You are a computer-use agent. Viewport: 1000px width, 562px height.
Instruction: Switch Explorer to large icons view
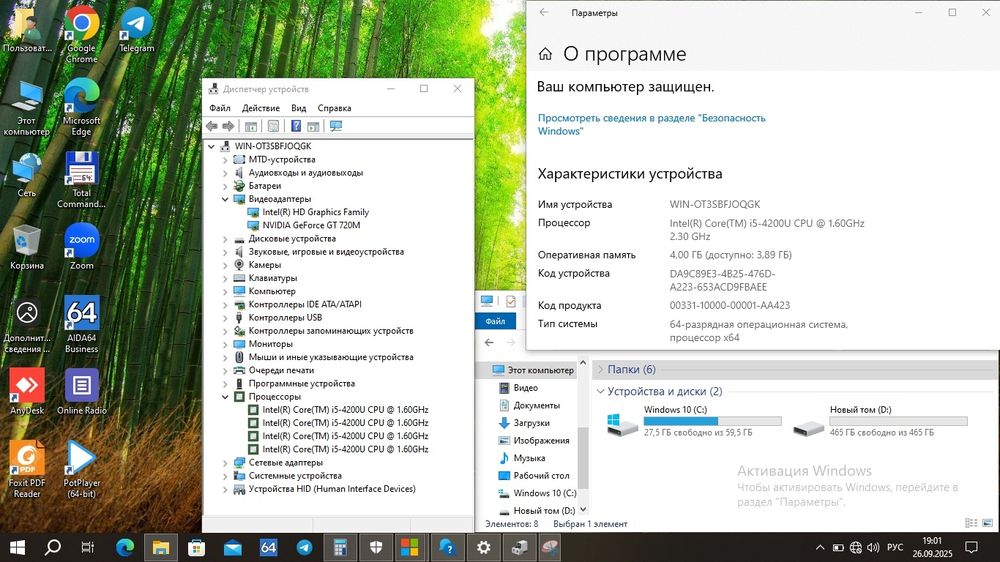pos(987,523)
